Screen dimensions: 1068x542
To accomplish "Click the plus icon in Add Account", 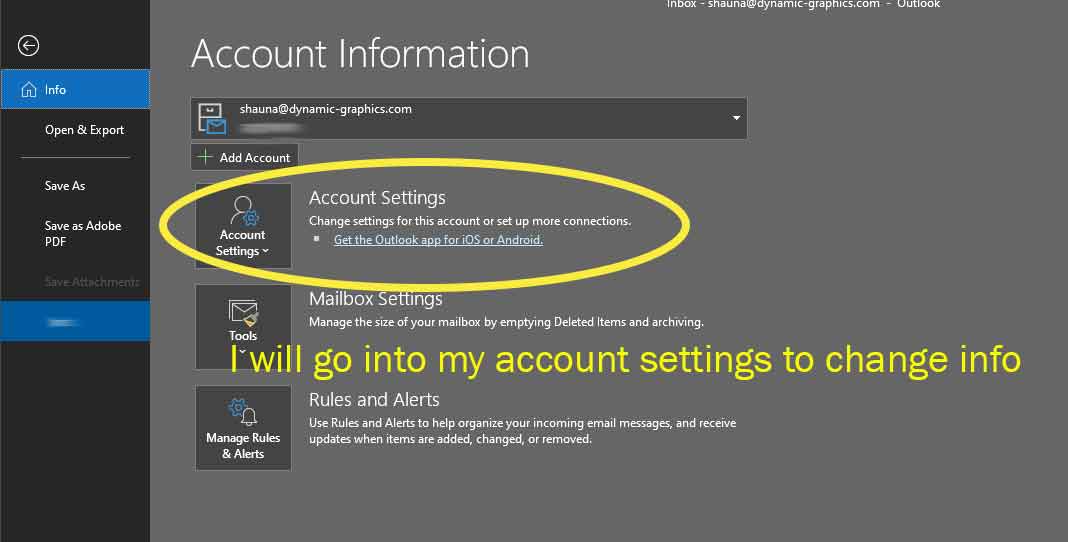I will (204, 157).
